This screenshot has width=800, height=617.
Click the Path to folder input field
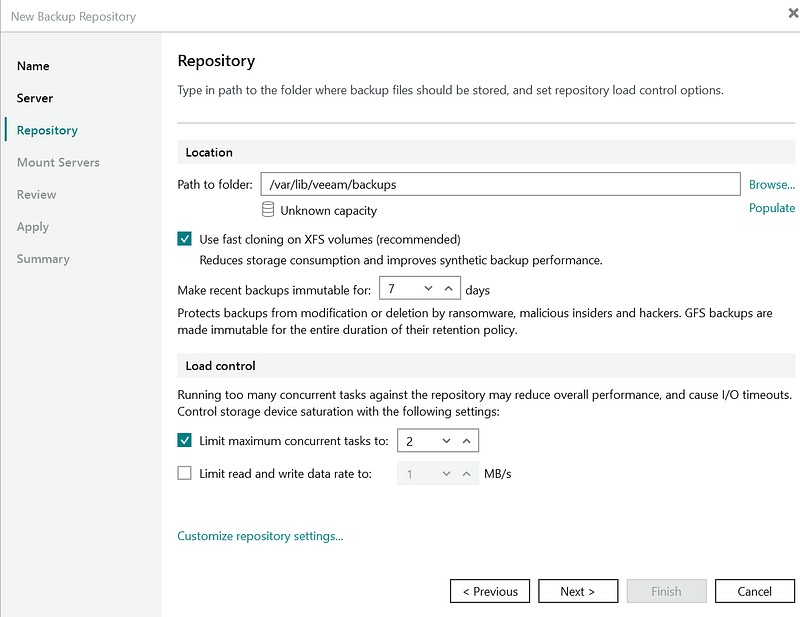(499, 184)
